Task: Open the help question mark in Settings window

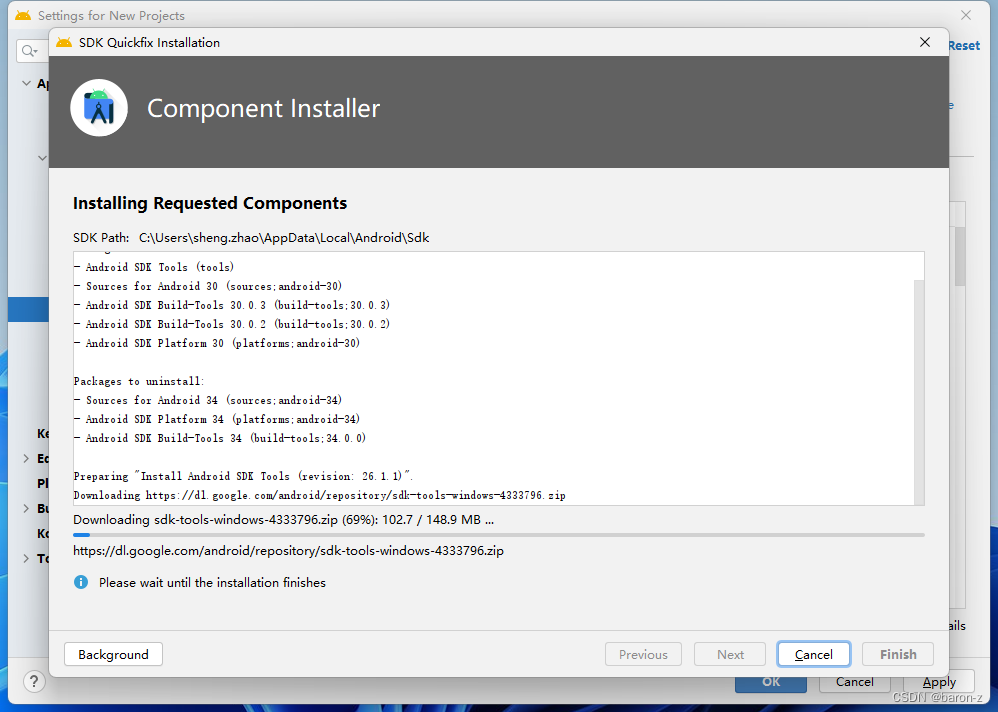Action: 34,682
